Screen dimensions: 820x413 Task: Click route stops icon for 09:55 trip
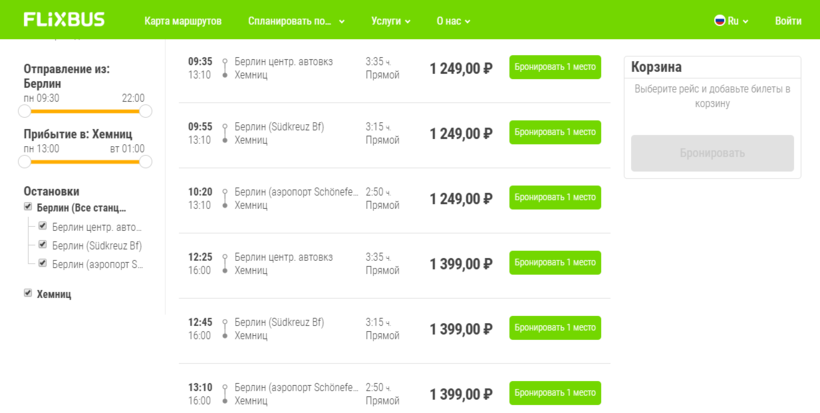[x=225, y=133]
